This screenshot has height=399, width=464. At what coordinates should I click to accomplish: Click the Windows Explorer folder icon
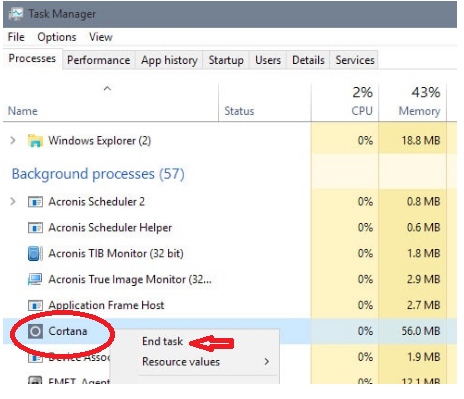click(x=35, y=141)
